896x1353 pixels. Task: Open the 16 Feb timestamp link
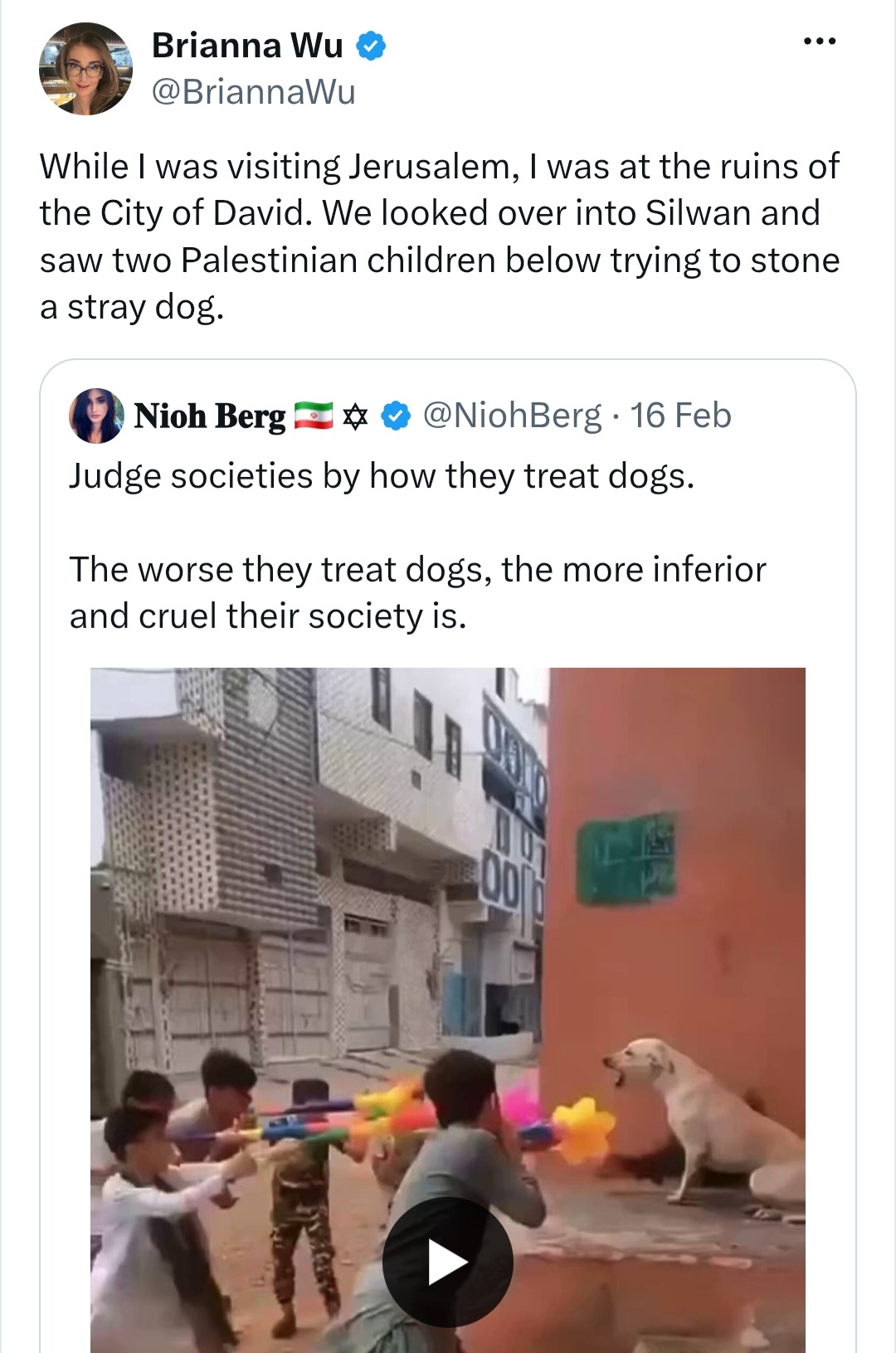point(680,416)
